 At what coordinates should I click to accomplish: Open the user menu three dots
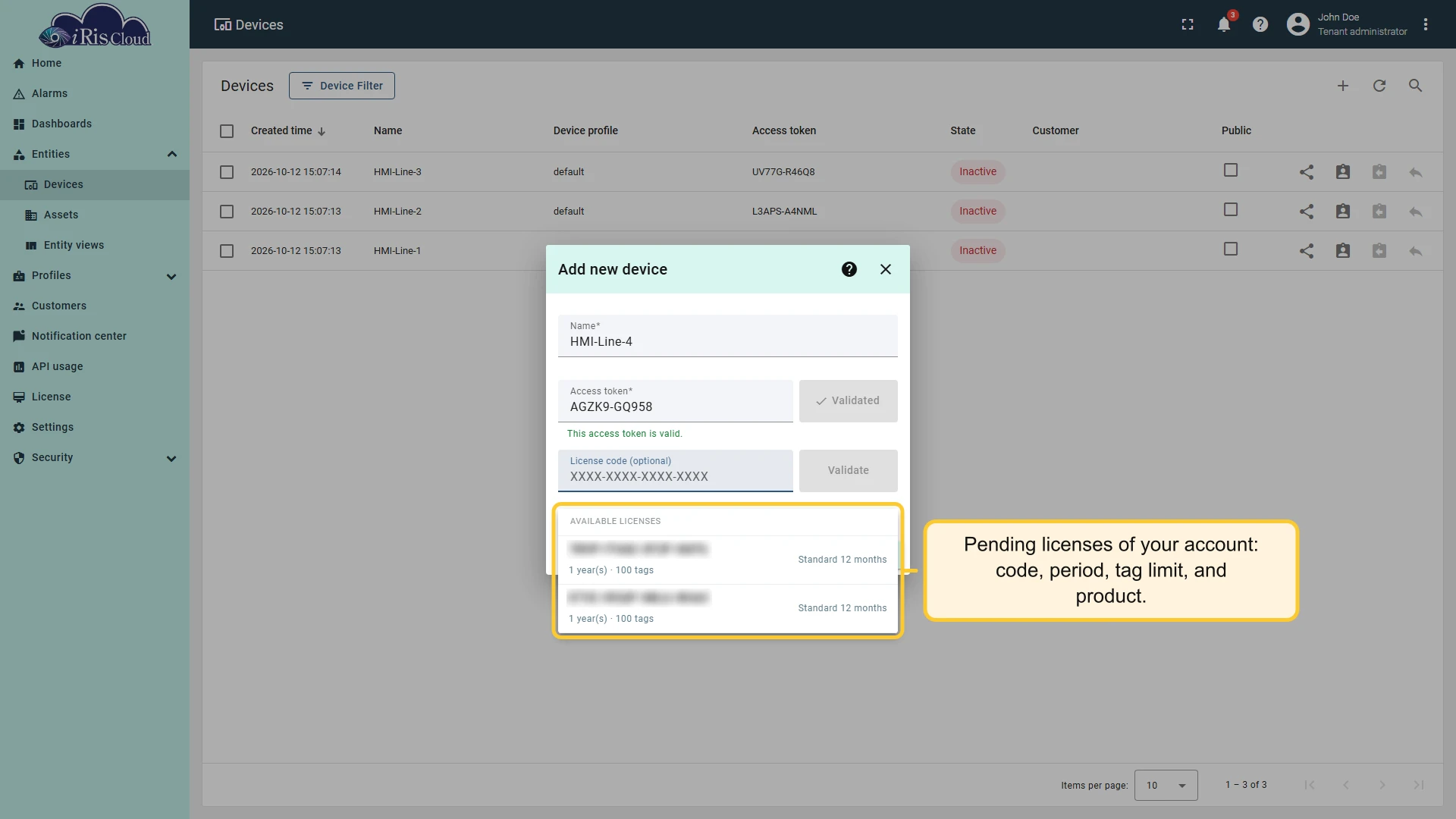click(1426, 24)
